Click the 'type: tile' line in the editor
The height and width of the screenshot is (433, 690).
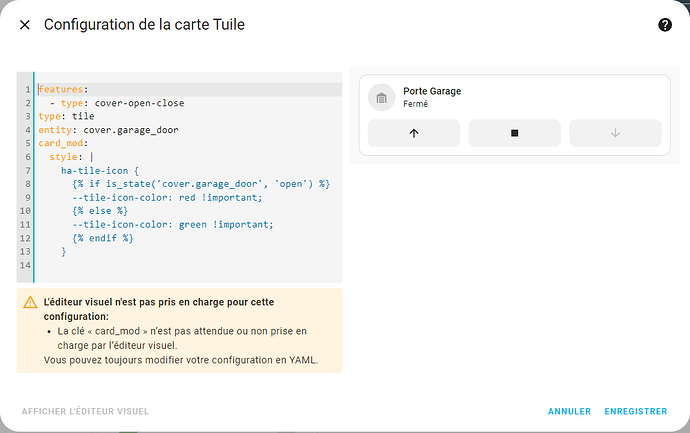66,116
